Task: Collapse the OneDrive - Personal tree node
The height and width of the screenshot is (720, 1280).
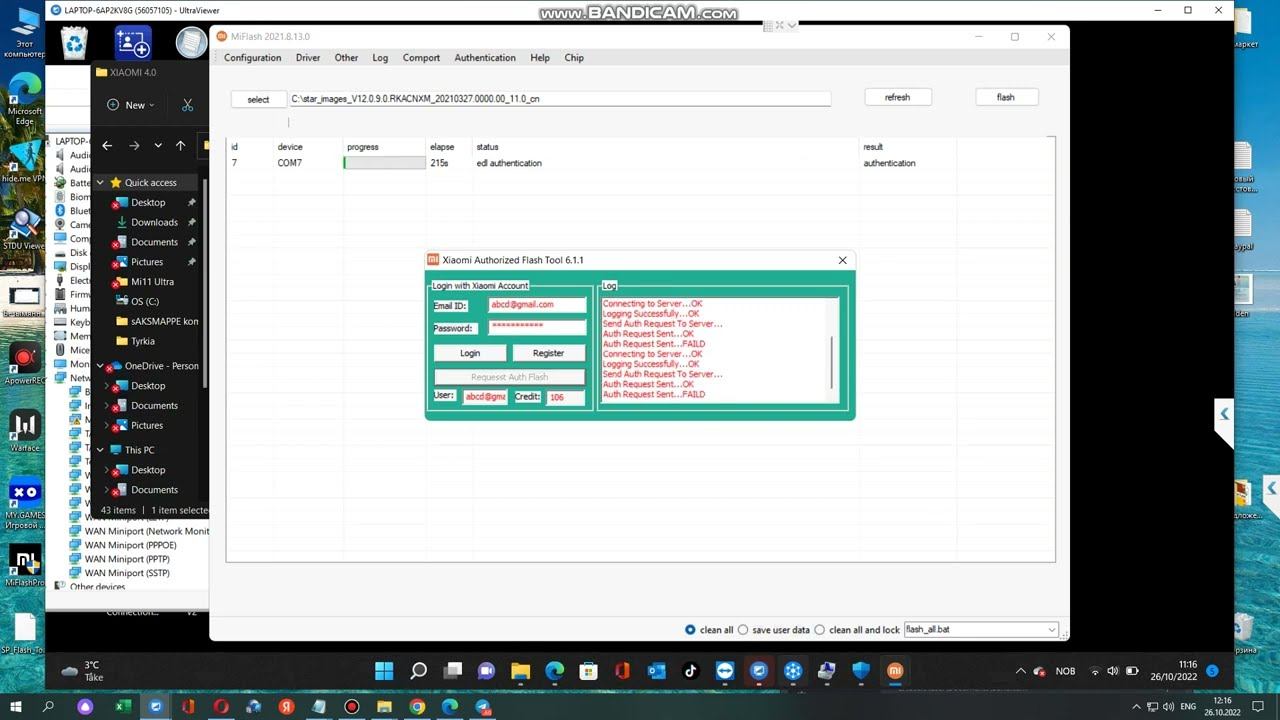Action: pos(100,366)
